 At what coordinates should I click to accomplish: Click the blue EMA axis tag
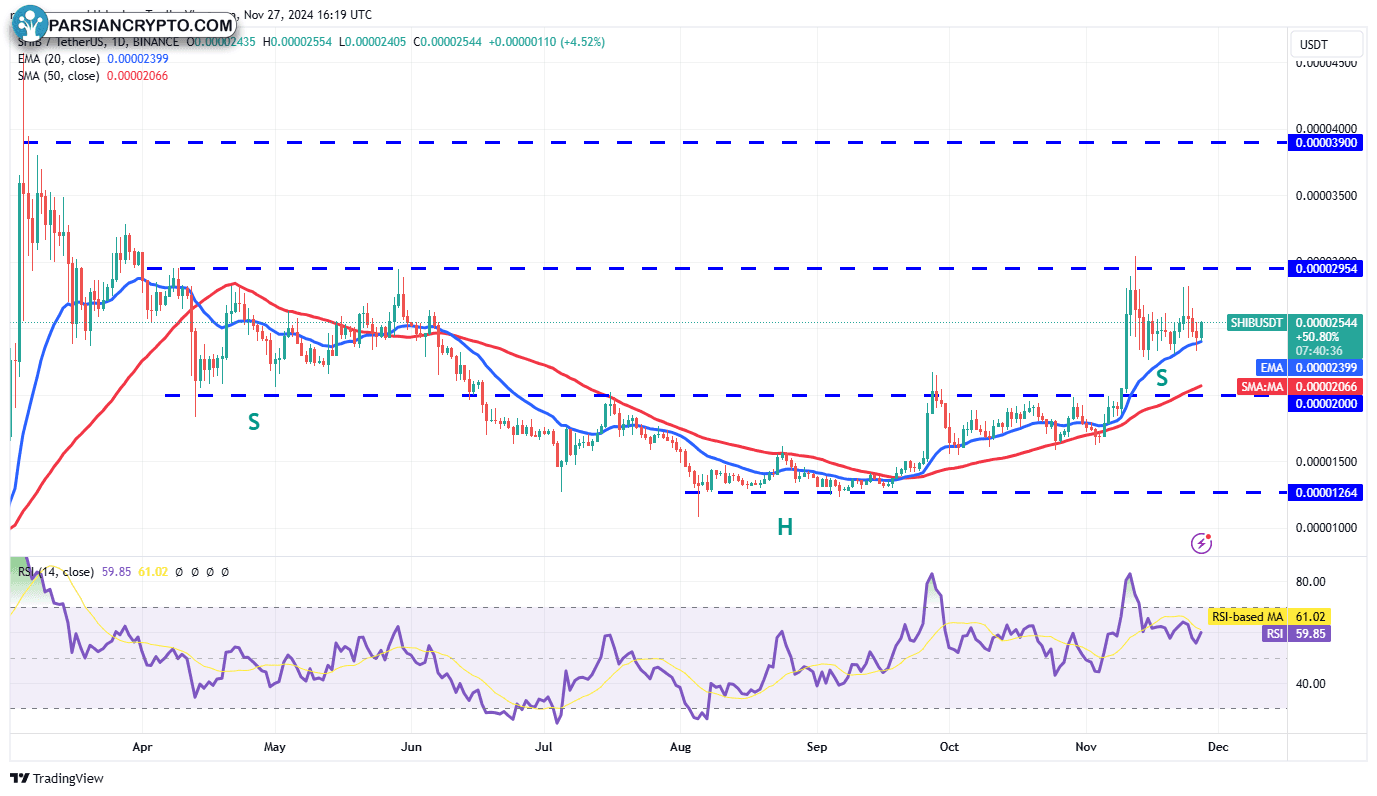click(x=1270, y=368)
